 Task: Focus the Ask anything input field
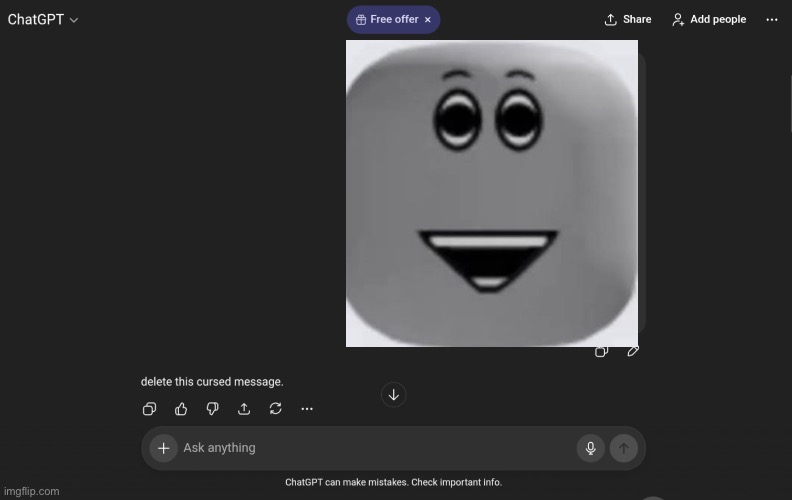[x=376, y=448]
